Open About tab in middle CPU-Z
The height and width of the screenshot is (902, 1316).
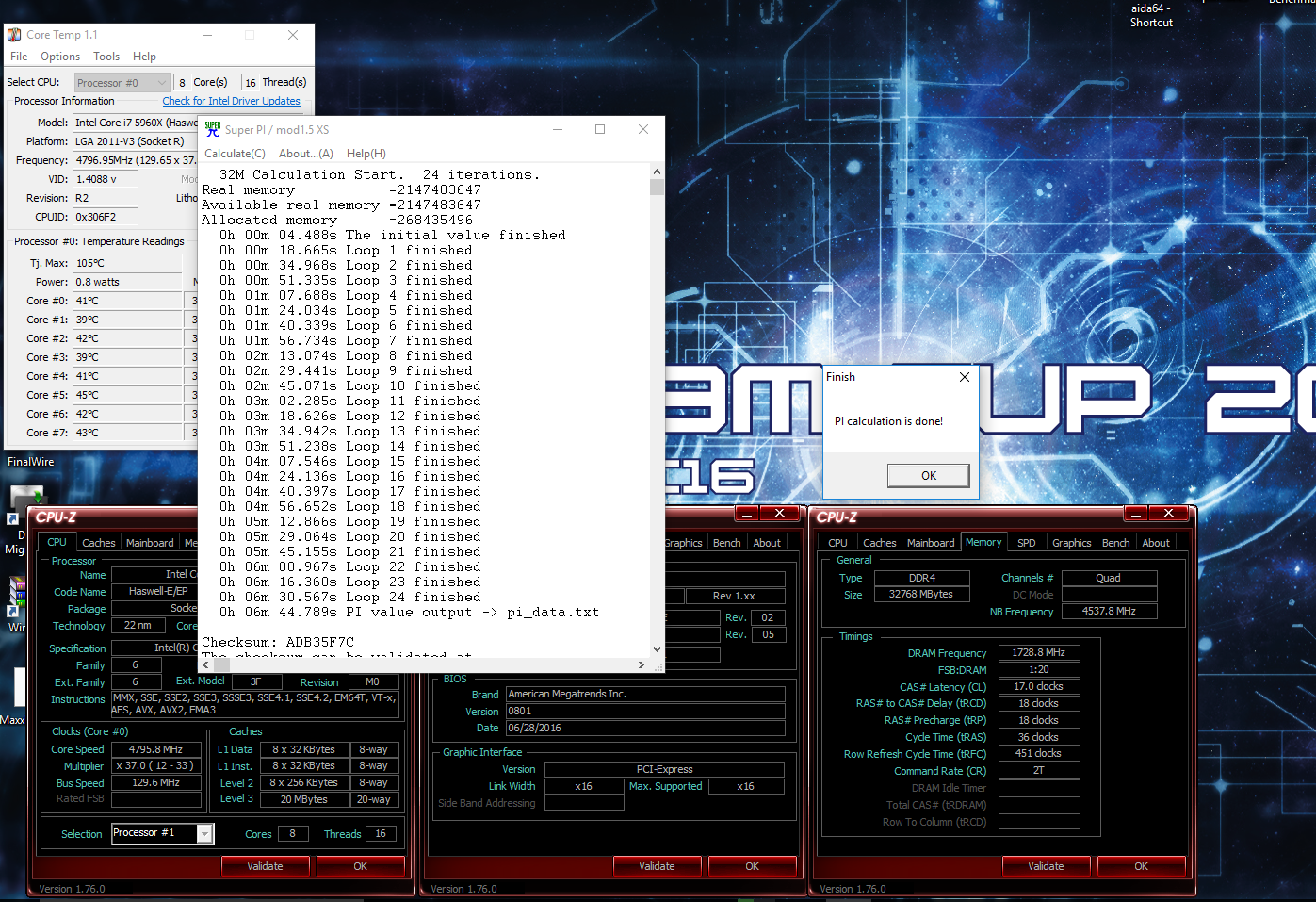767,543
